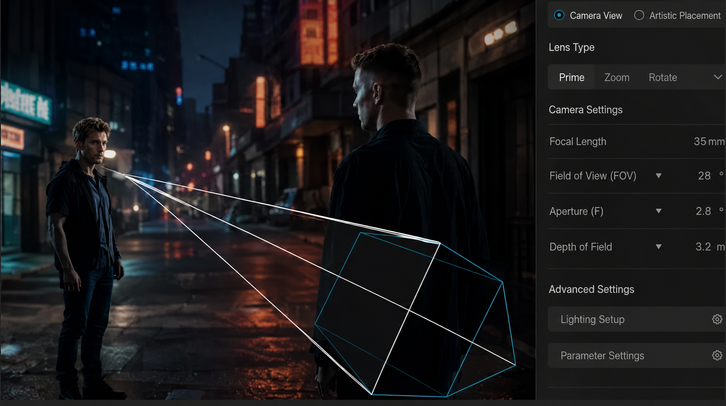This screenshot has width=726, height=406.
Task: Open the Aperture (F) dropdown arrow
Action: 658,211
